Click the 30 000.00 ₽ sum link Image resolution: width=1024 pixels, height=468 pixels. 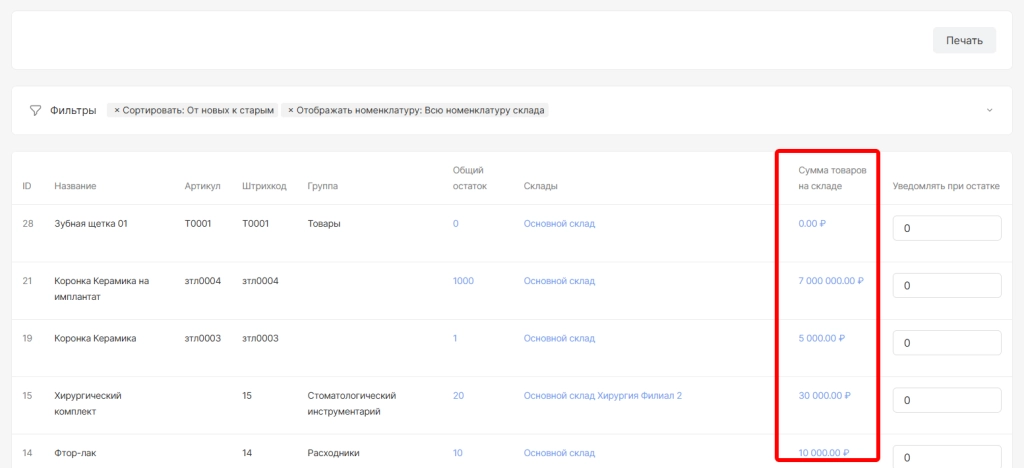(824, 395)
